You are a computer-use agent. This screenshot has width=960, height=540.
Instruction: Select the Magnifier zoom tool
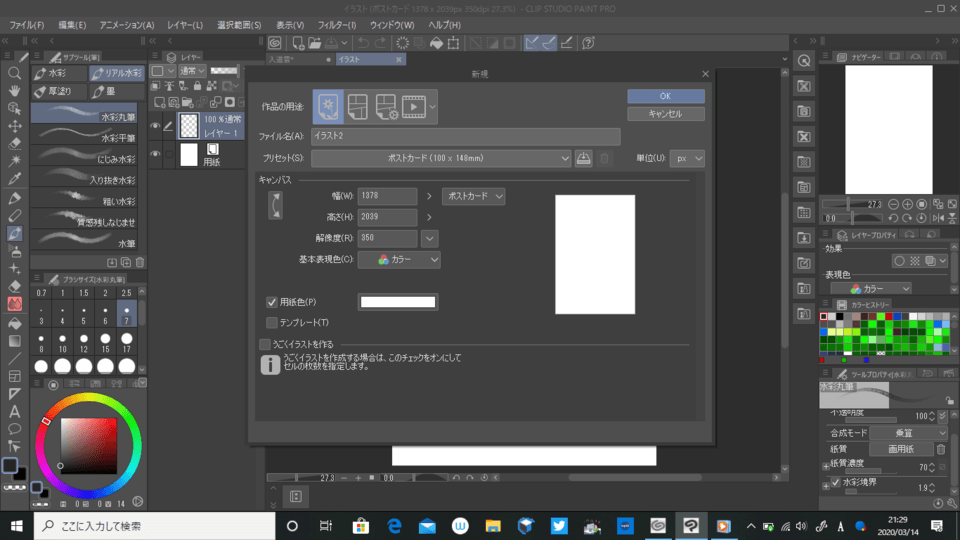pyautogui.click(x=15, y=73)
